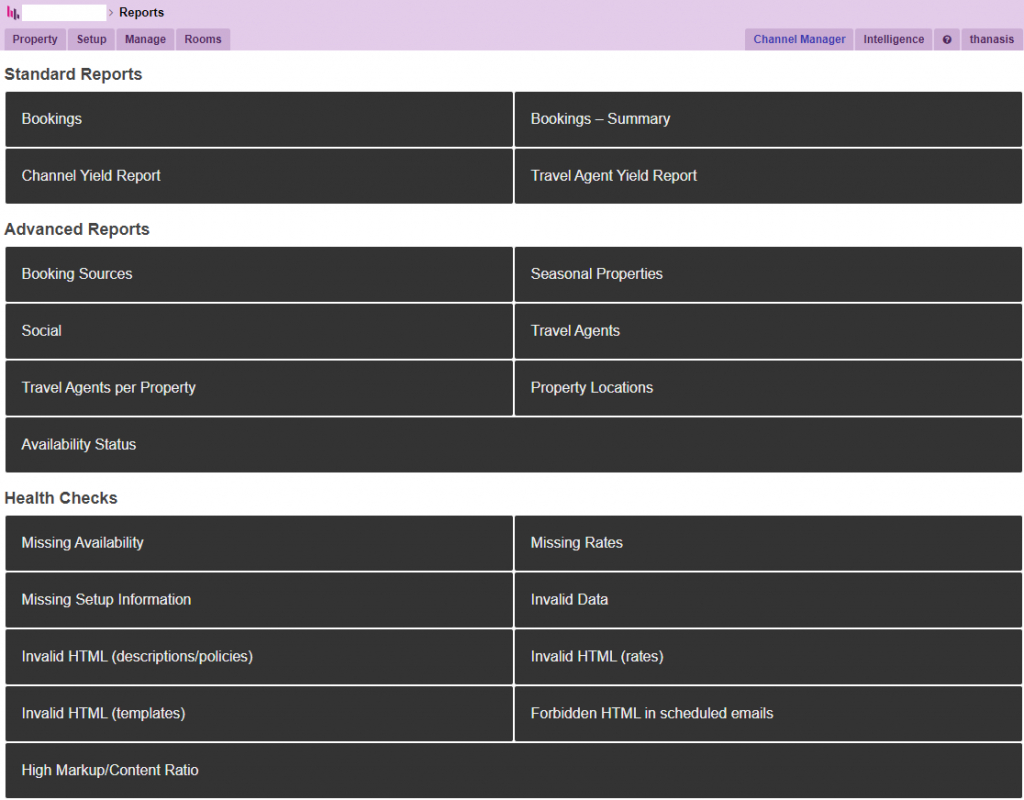Open the Channel Manager tab
The image size is (1024, 800).
pos(799,40)
